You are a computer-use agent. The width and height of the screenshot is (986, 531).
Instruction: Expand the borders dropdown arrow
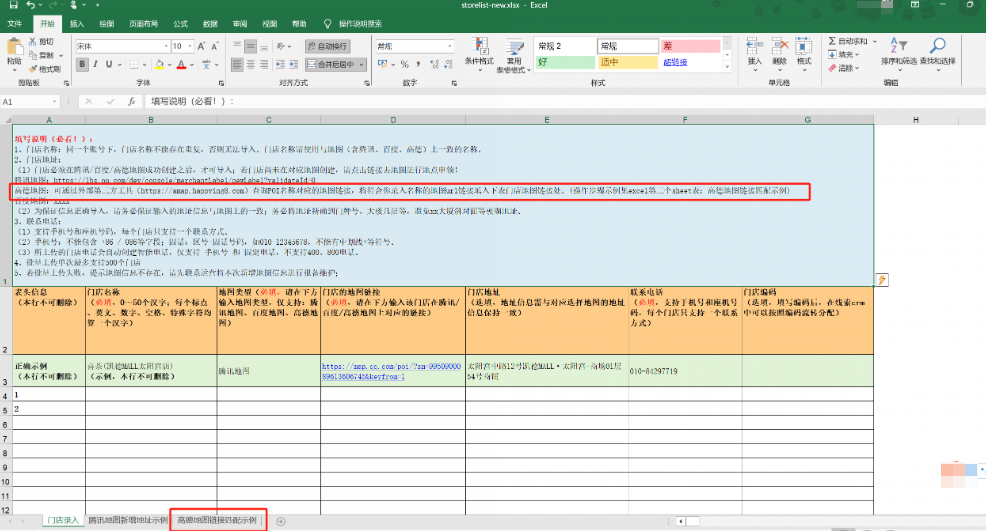(x=145, y=64)
